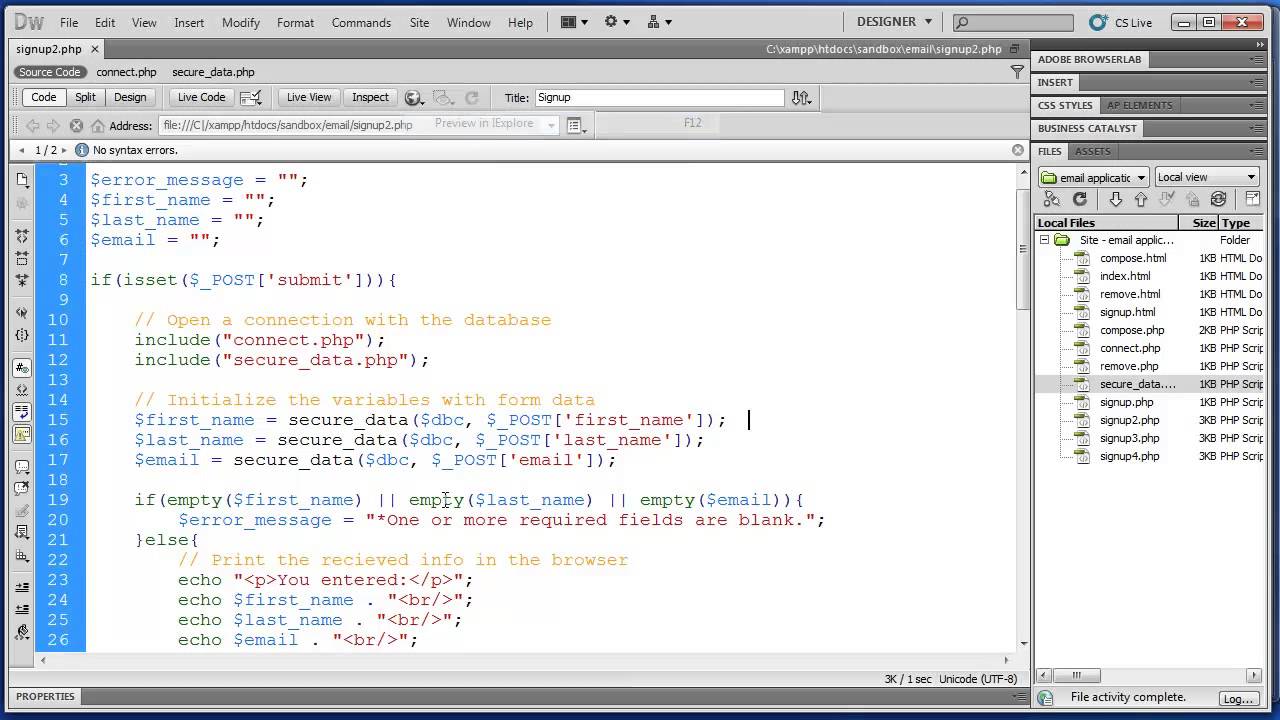Click the Refresh icon in Files panel
The width and height of the screenshot is (1280, 720).
tap(1080, 199)
